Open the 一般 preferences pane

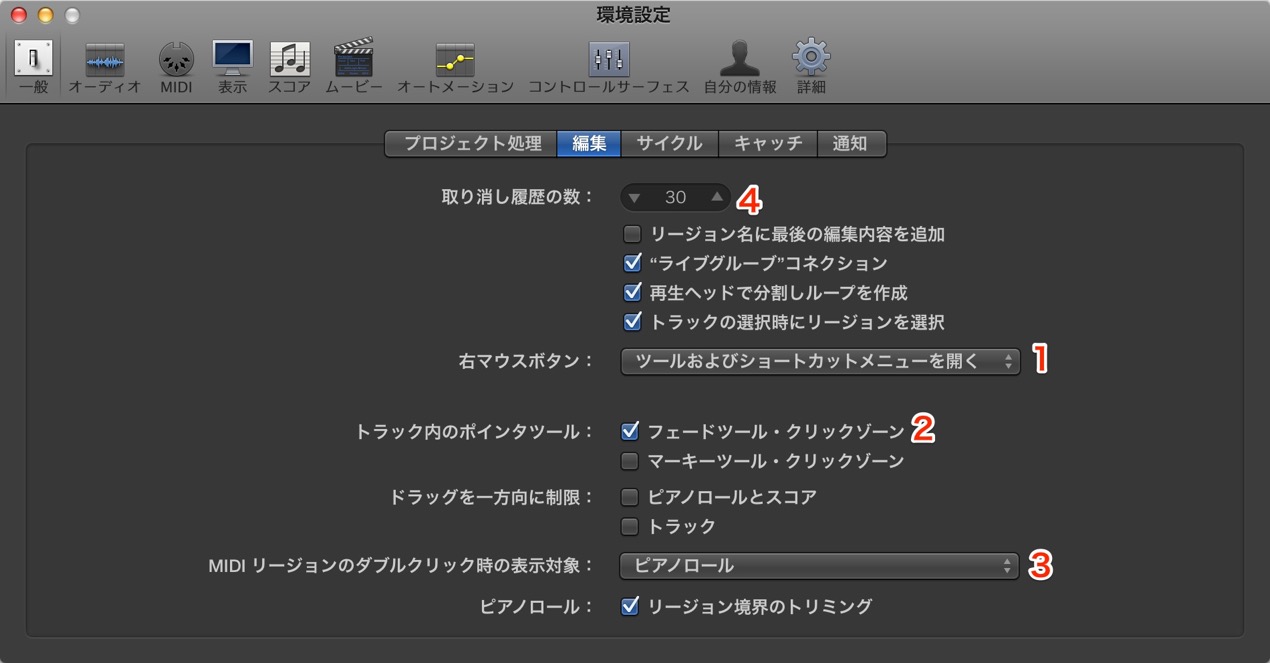coord(33,67)
